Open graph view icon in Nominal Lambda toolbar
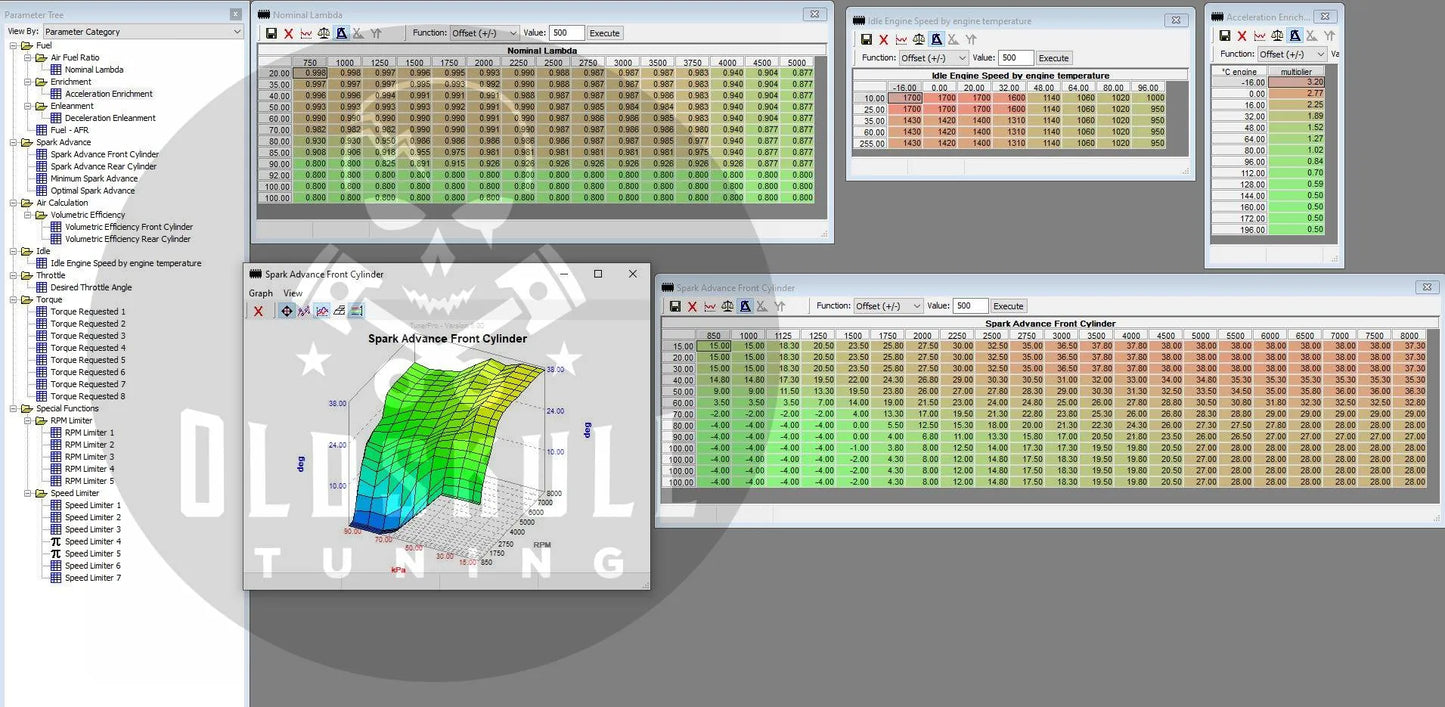 pyautogui.click(x=306, y=33)
